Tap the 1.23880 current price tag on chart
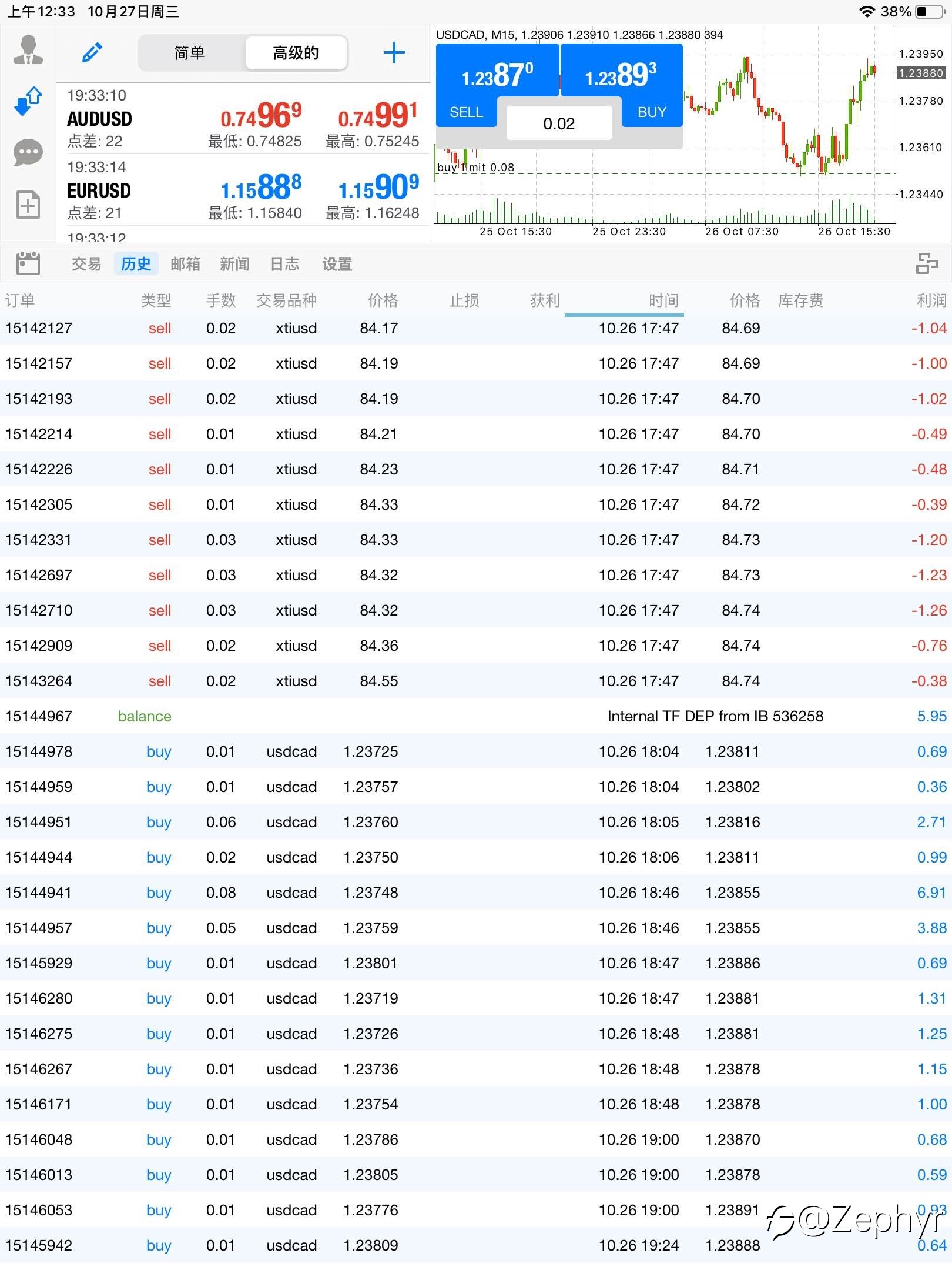952x1270 pixels. pyautogui.click(x=921, y=73)
